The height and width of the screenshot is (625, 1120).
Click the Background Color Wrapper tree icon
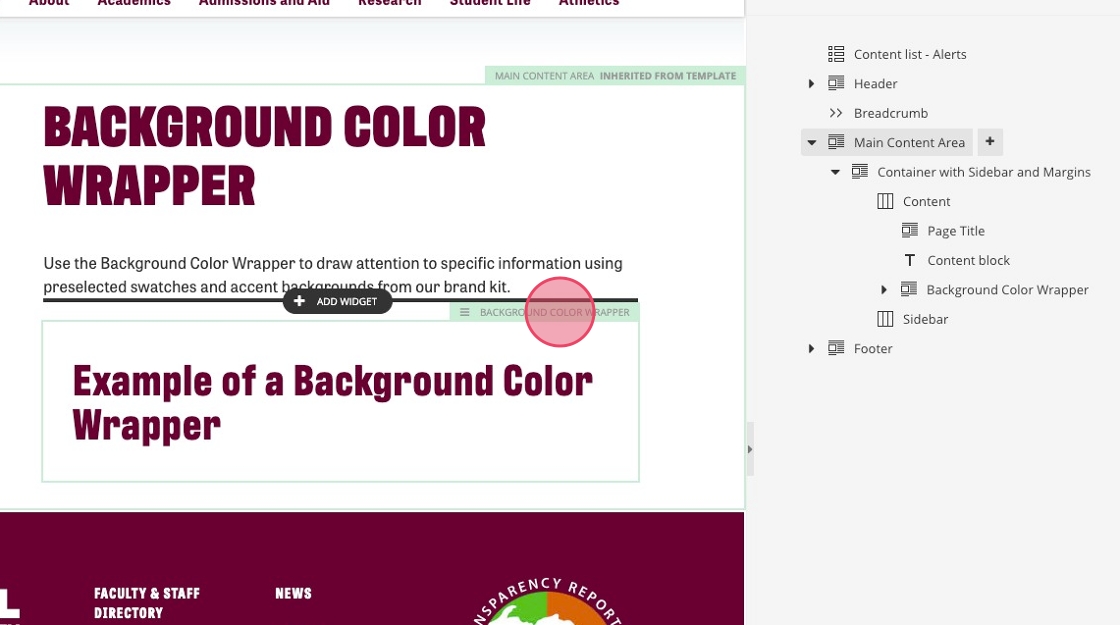coord(909,289)
